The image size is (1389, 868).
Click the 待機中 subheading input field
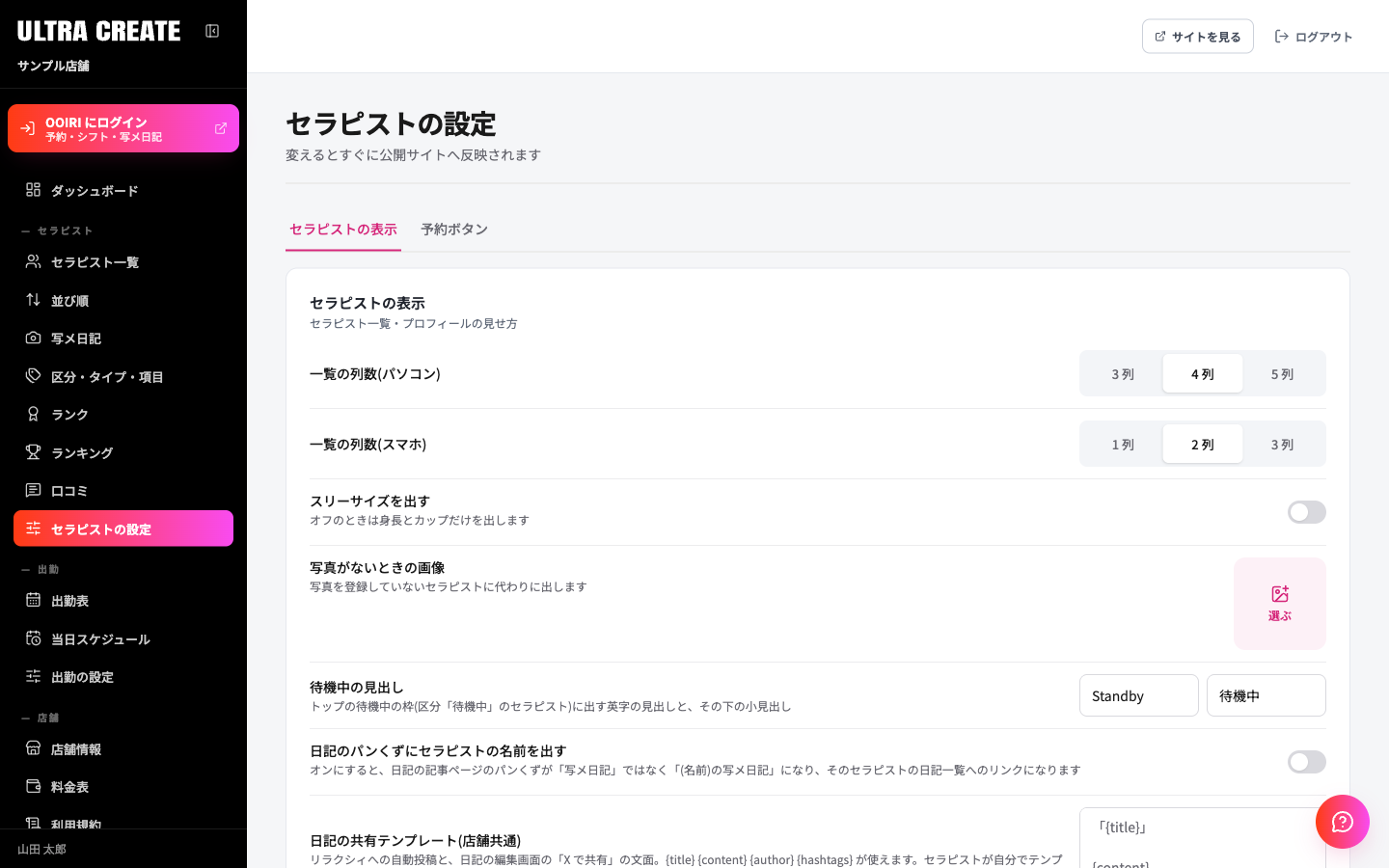click(x=1266, y=695)
